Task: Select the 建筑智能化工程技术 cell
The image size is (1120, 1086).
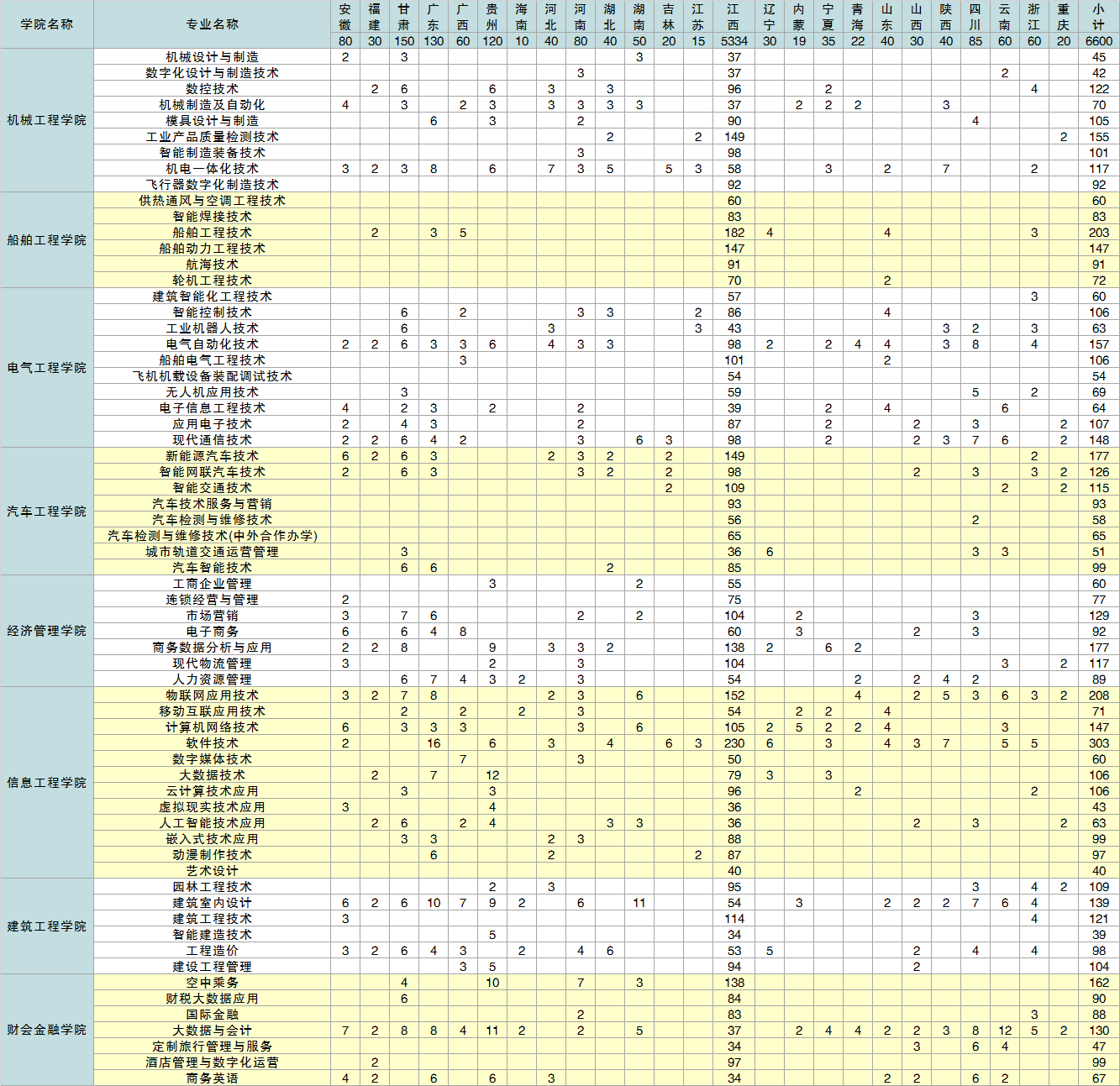Action: [x=213, y=296]
